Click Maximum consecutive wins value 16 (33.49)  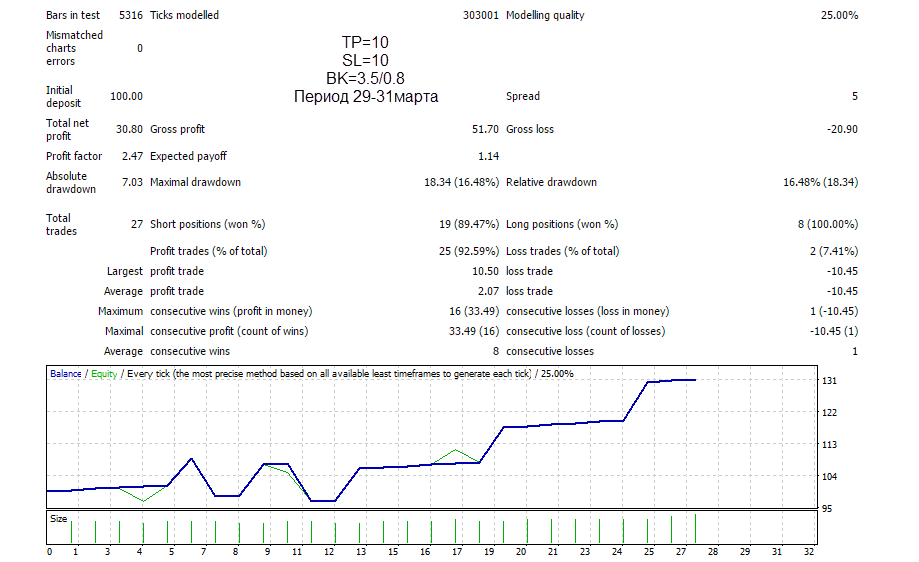474,311
